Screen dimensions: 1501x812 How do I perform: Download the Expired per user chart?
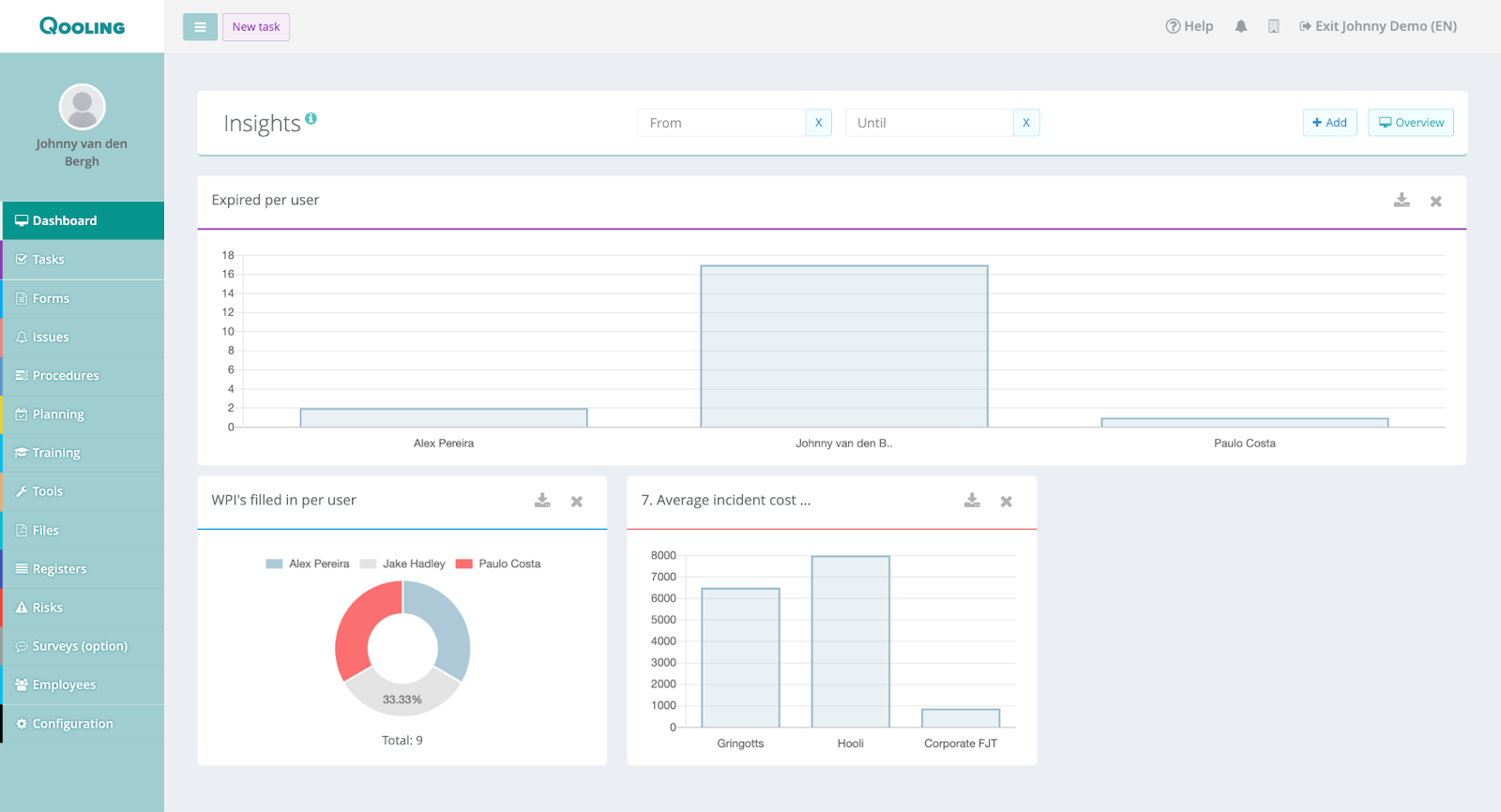(x=1402, y=201)
